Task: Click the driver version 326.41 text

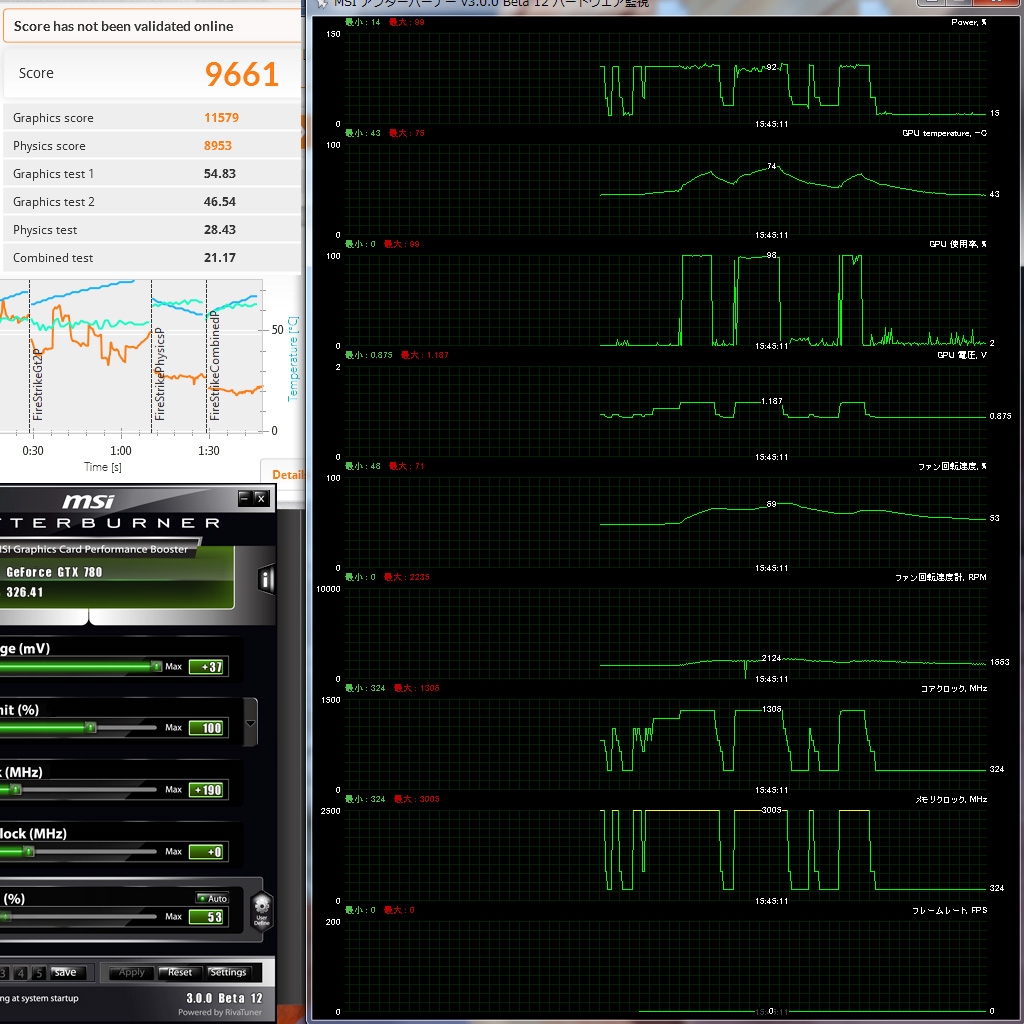Action: tap(25, 592)
